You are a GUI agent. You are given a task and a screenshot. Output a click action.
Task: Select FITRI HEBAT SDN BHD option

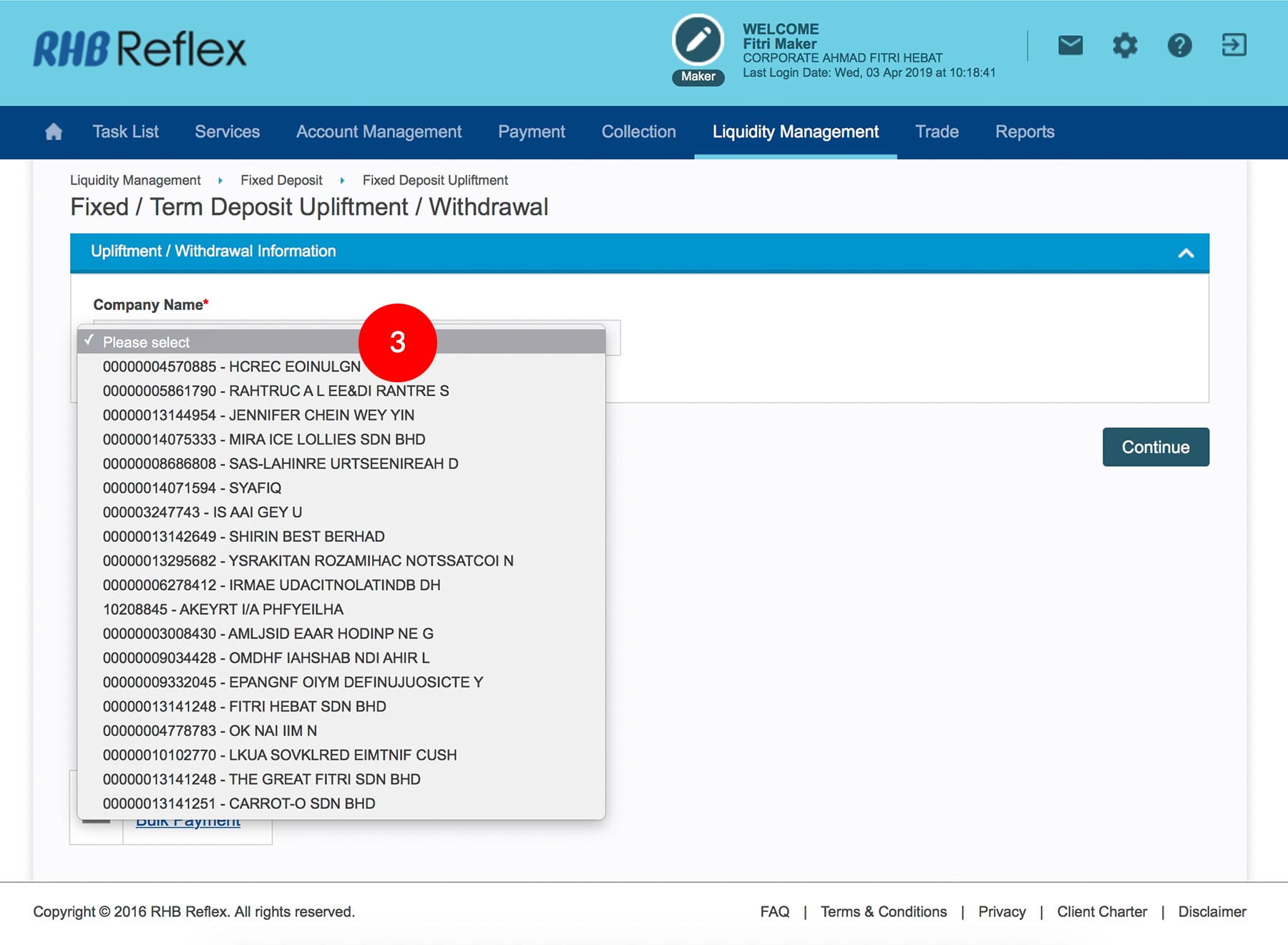click(244, 707)
